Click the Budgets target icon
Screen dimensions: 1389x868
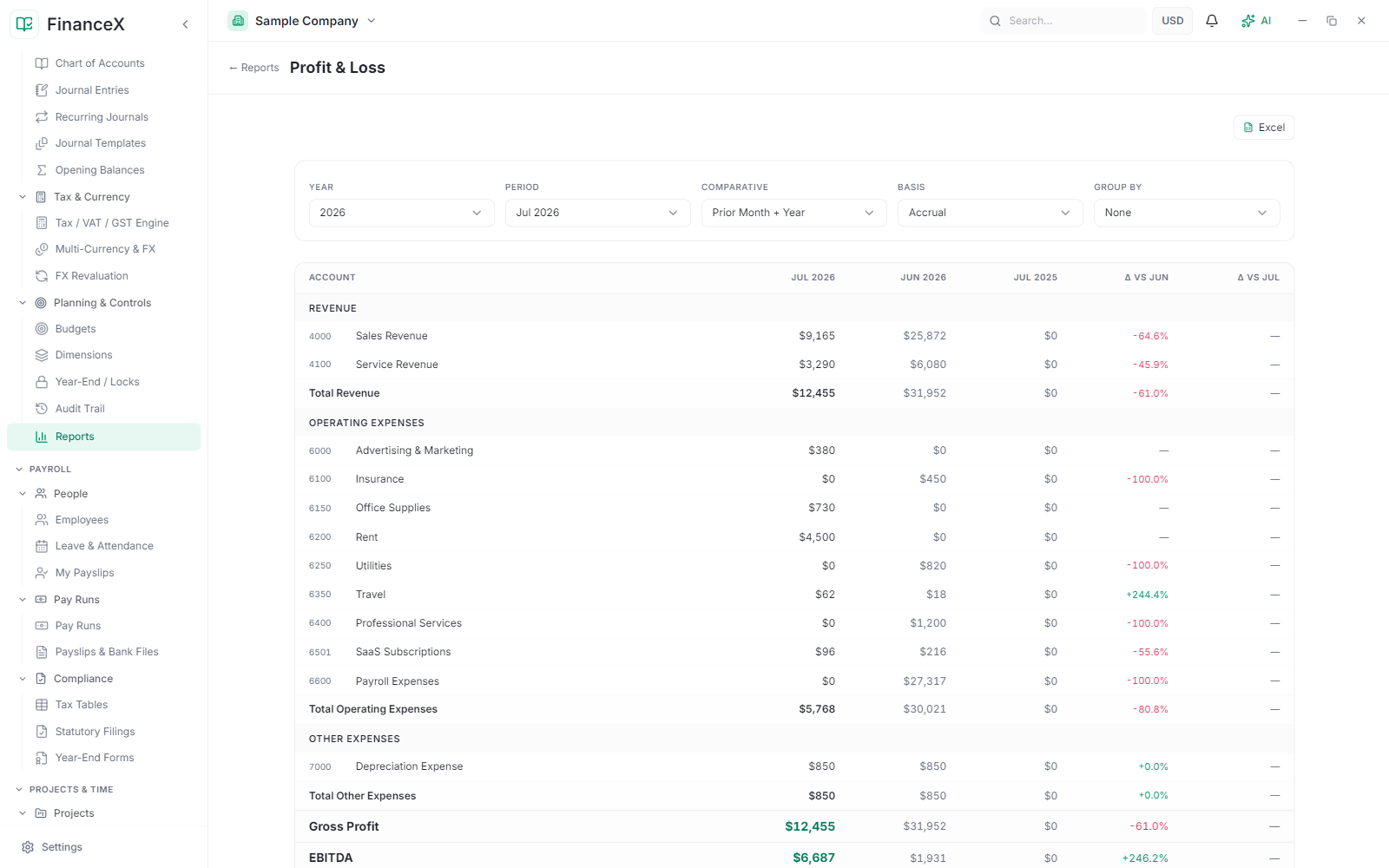click(42, 329)
